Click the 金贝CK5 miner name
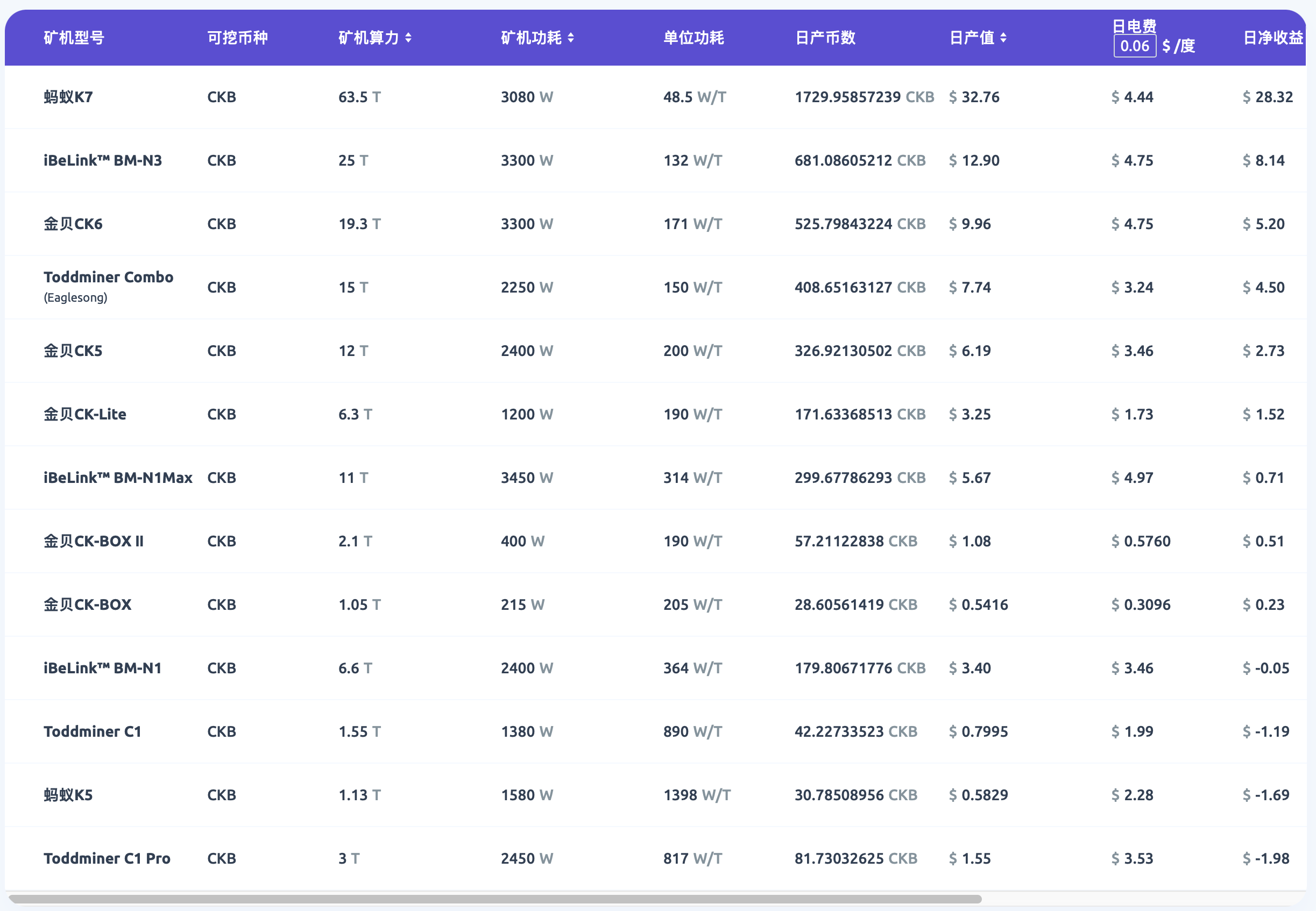 pyautogui.click(x=73, y=351)
